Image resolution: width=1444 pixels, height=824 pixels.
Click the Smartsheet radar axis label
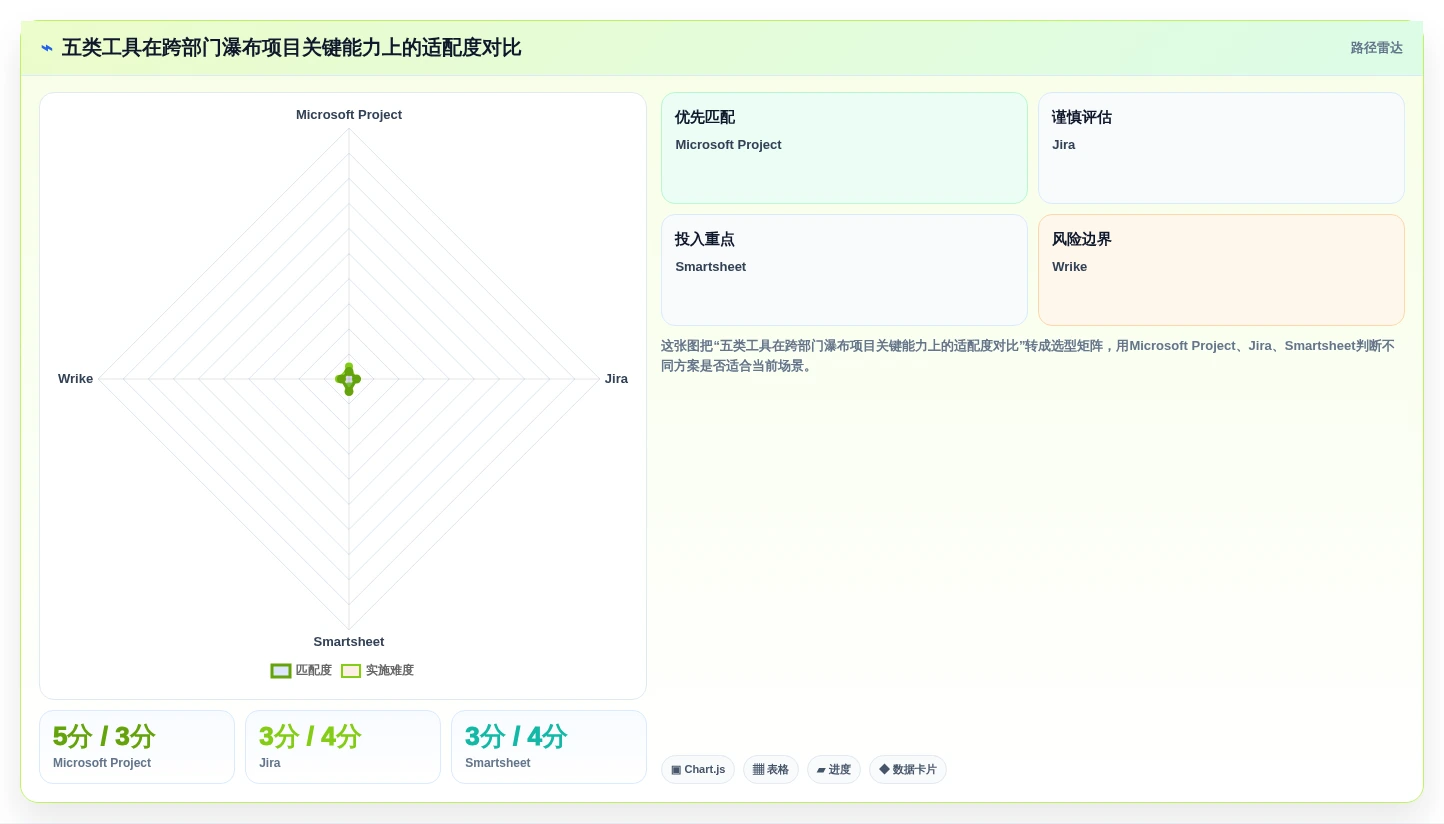(x=349, y=642)
